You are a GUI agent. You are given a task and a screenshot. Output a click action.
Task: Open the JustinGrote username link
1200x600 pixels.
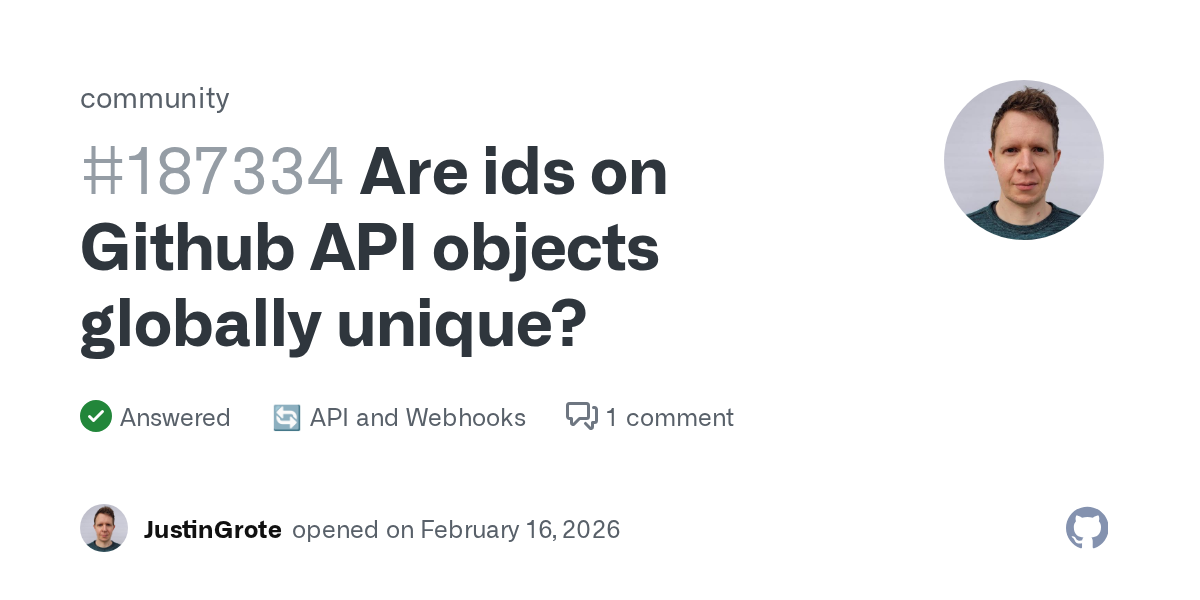point(212,529)
